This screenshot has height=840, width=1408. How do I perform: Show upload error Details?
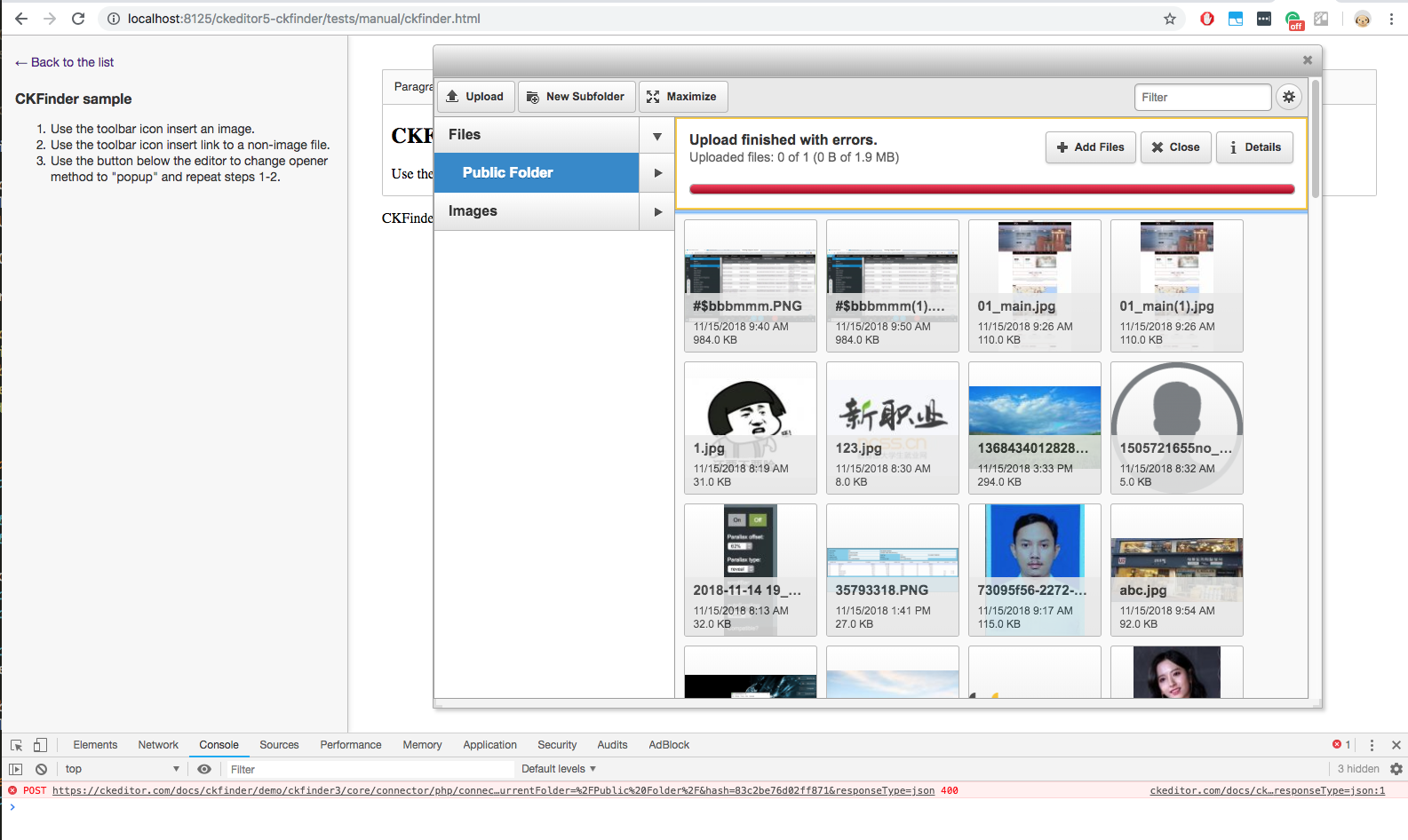tap(1254, 147)
